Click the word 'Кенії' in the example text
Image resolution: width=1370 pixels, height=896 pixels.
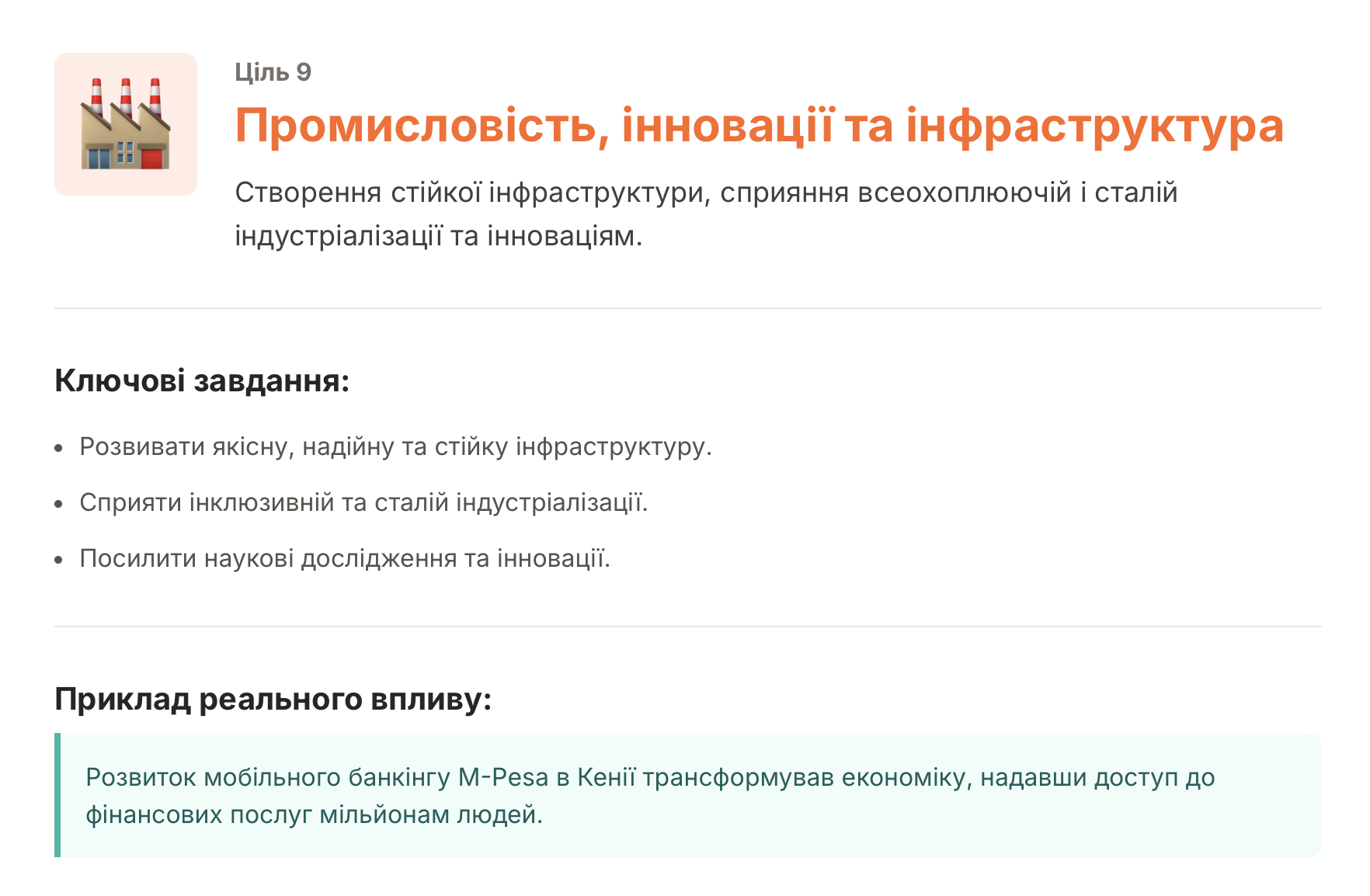[606, 777]
